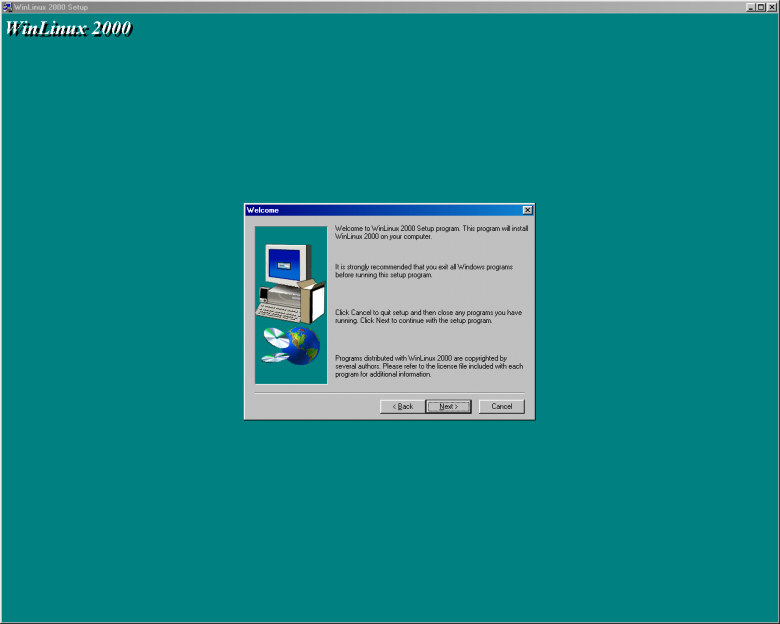Go back using the Back button
780x624 pixels.
pos(402,407)
